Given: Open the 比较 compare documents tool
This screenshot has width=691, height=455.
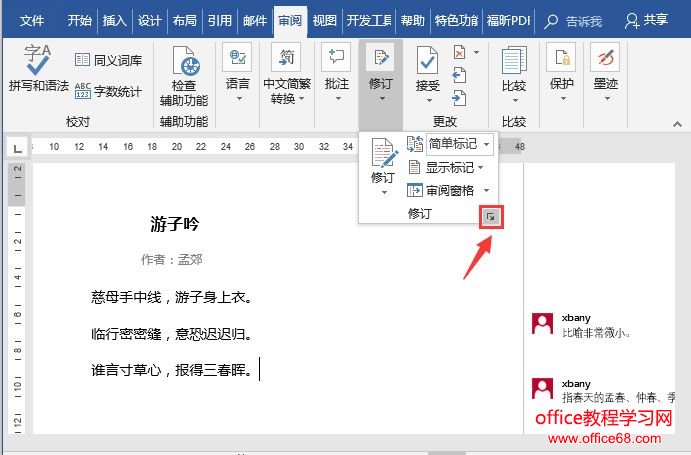Looking at the screenshot, I should 514,74.
